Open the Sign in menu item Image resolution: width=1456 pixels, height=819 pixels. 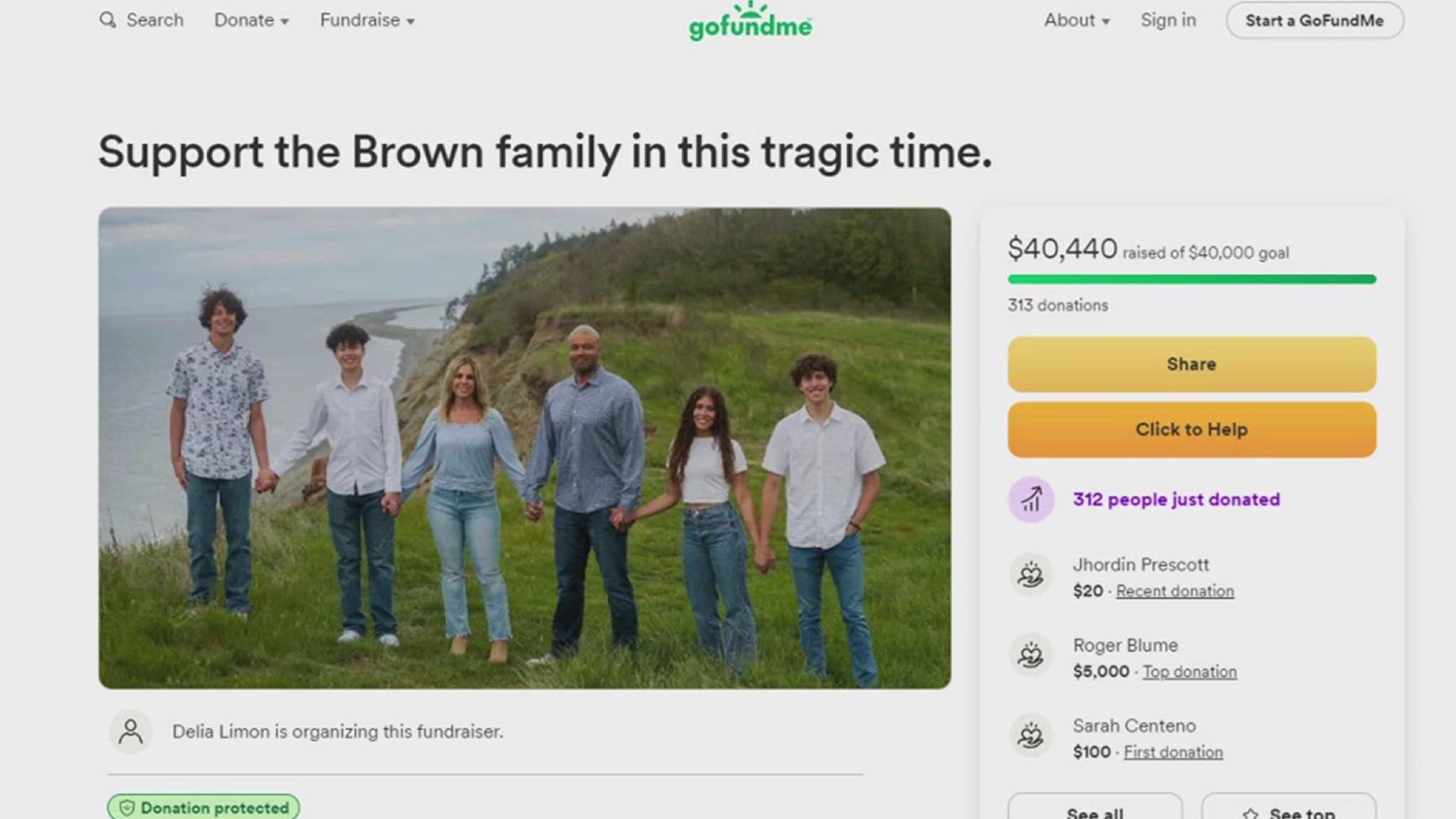(1168, 20)
